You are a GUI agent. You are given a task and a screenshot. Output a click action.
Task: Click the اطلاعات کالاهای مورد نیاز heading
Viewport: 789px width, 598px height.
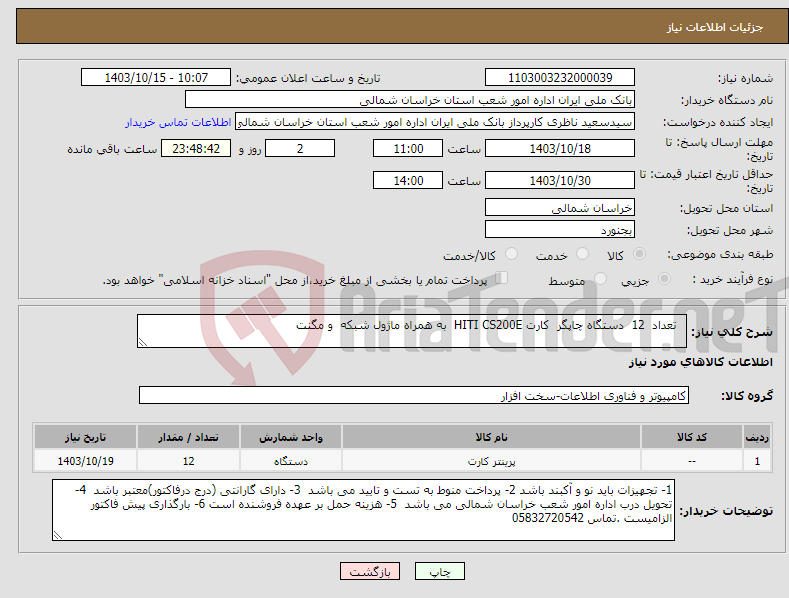(700, 362)
